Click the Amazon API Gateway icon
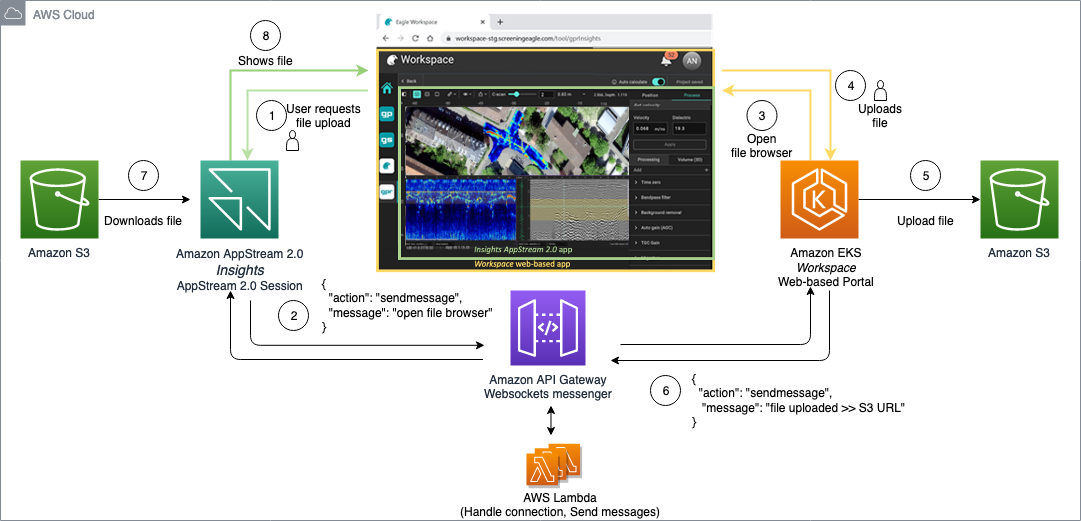Viewport: 1081px width, 521px height. (x=548, y=328)
